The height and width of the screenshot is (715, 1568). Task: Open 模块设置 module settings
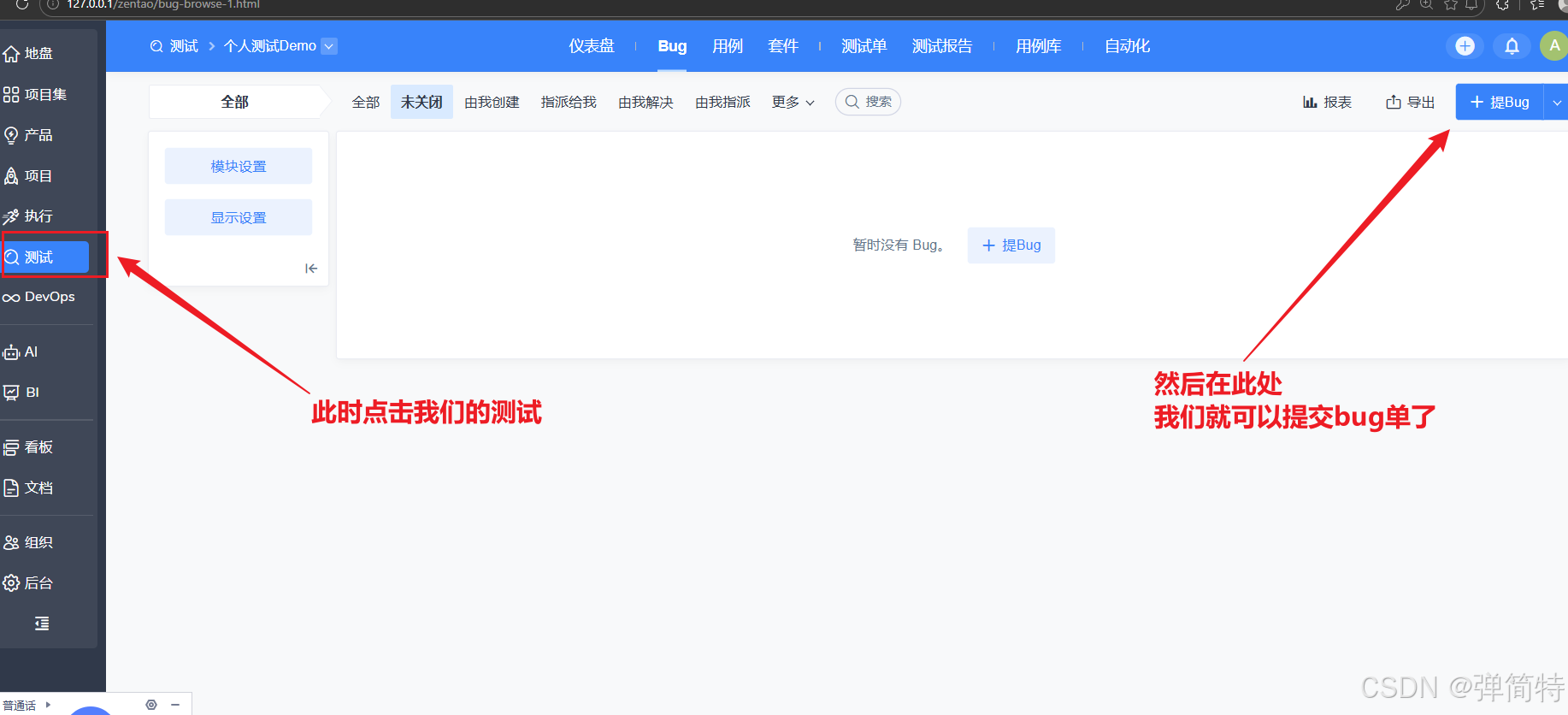pos(239,166)
